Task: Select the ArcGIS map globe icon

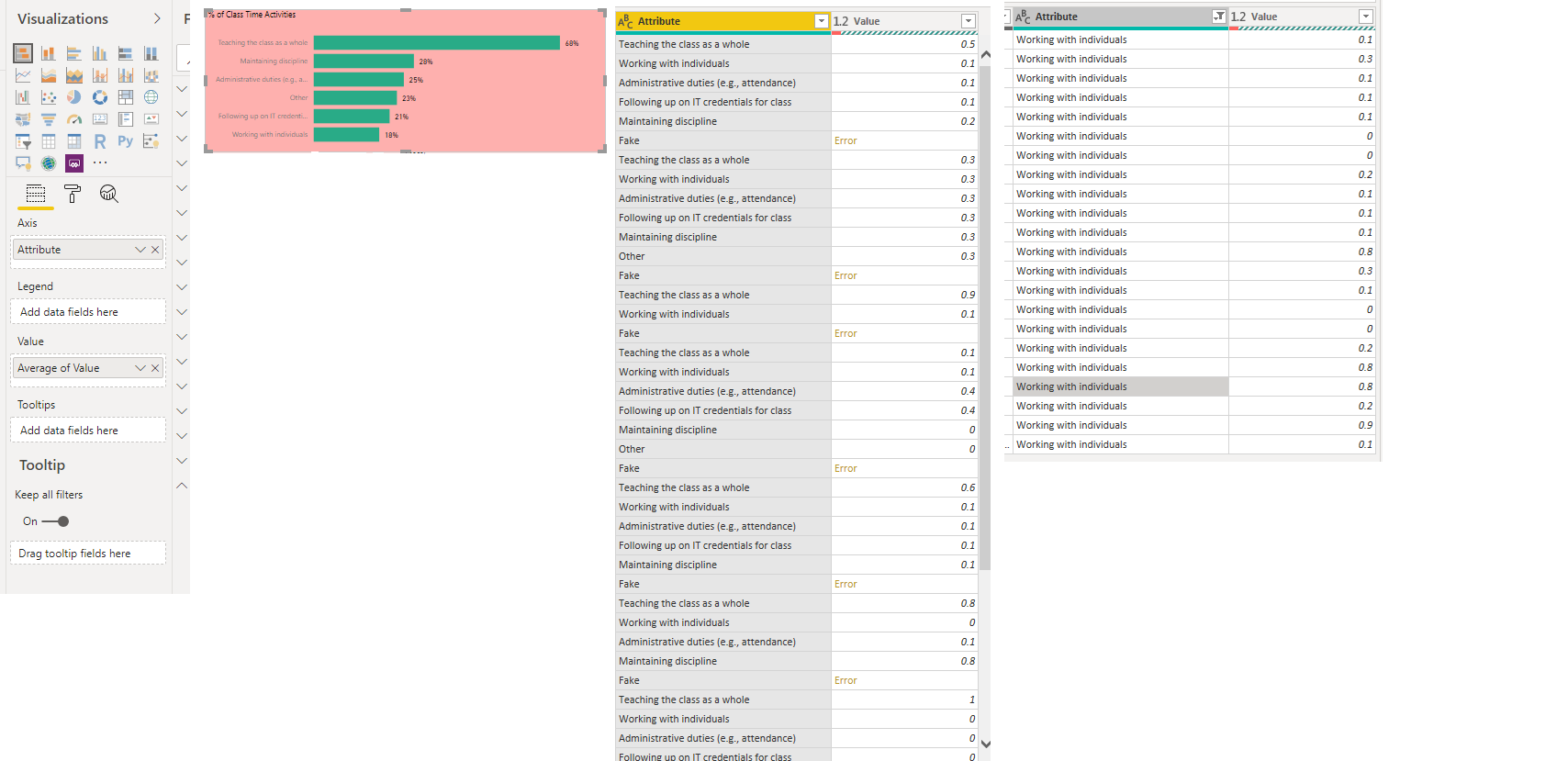Action: (49, 163)
